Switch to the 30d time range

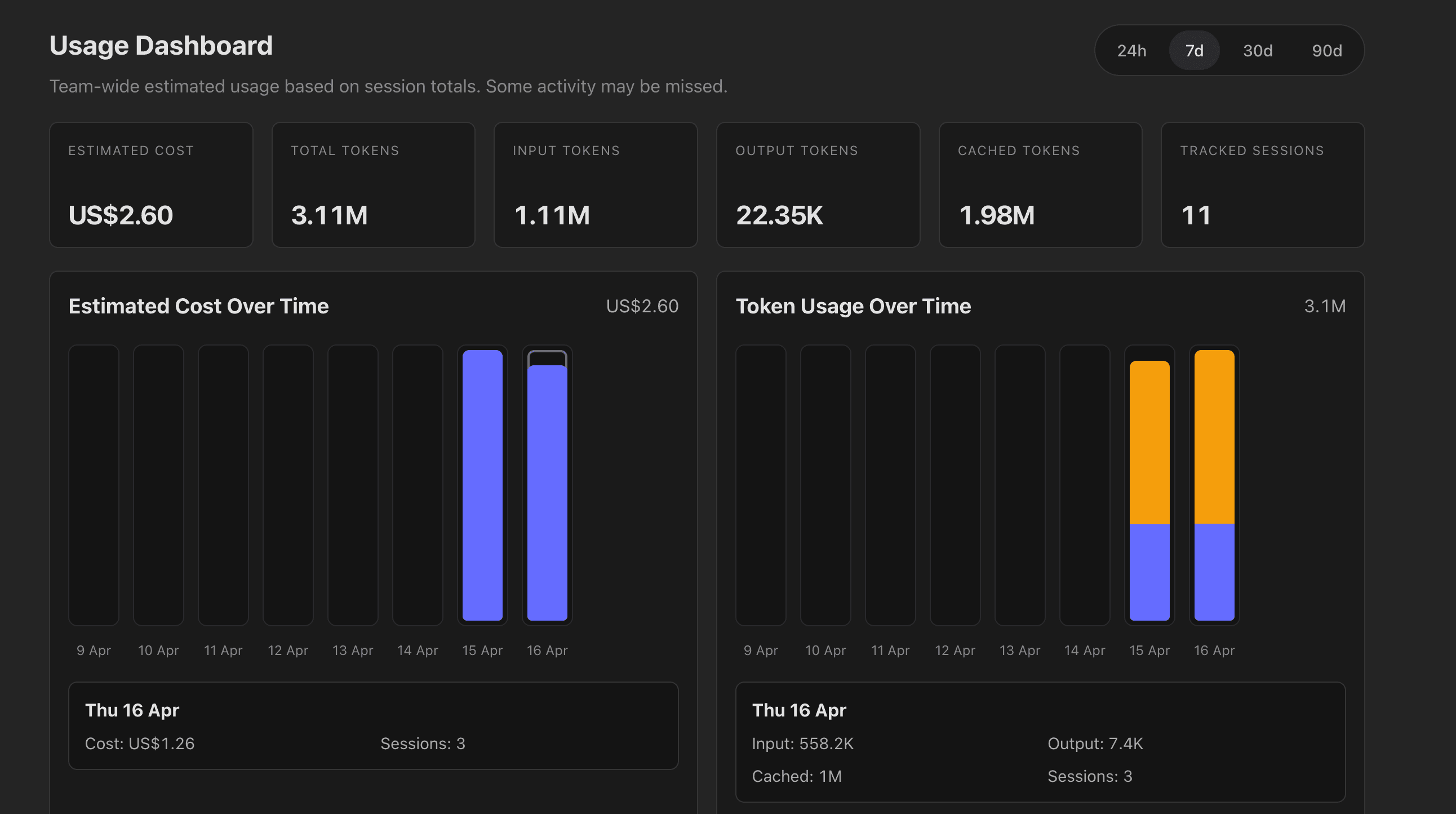(x=1258, y=50)
